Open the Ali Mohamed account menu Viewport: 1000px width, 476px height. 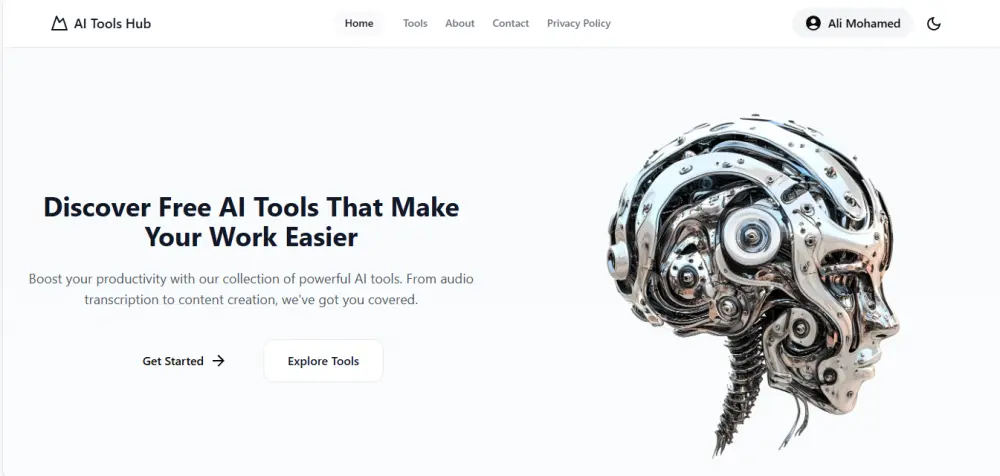coord(853,24)
